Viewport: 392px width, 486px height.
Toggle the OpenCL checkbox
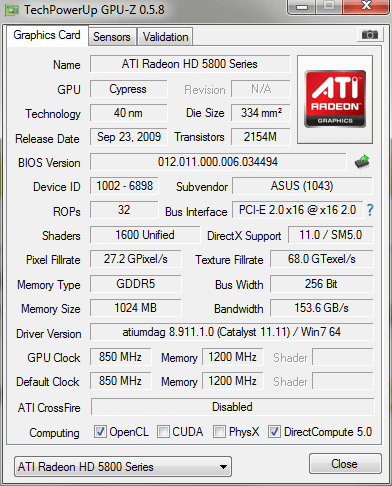click(100, 432)
